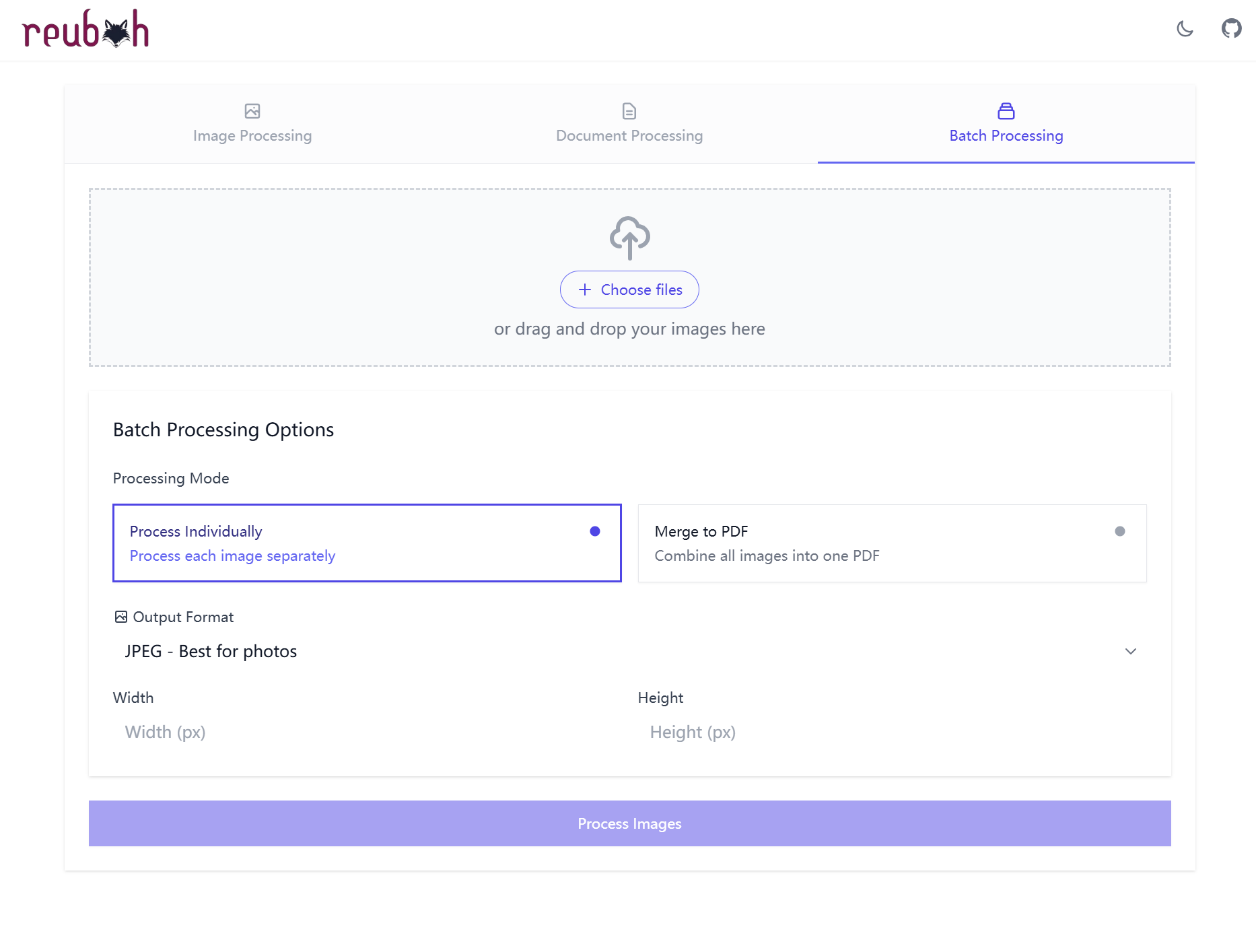The image size is (1256, 952).
Task: Click the Document Processing file icon
Action: click(629, 111)
